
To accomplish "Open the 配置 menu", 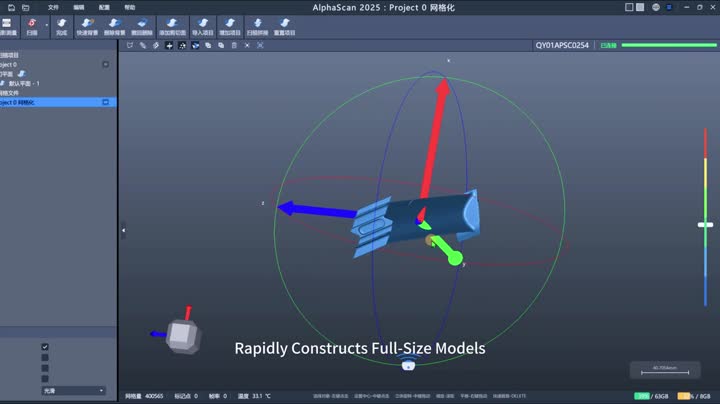I will coord(104,7).
